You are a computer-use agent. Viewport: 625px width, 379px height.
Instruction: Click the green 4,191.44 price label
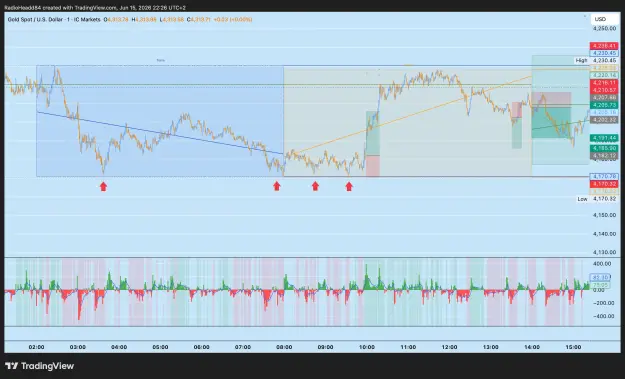click(604, 138)
